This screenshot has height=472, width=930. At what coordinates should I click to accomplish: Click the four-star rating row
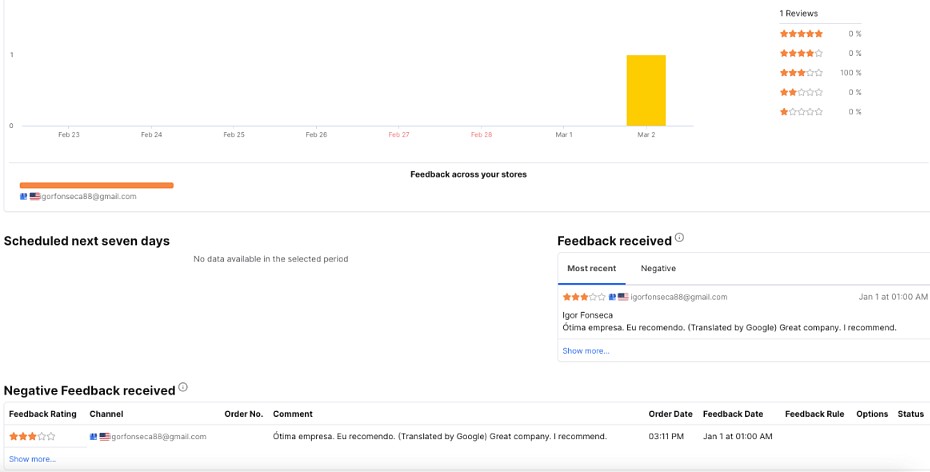(820, 53)
